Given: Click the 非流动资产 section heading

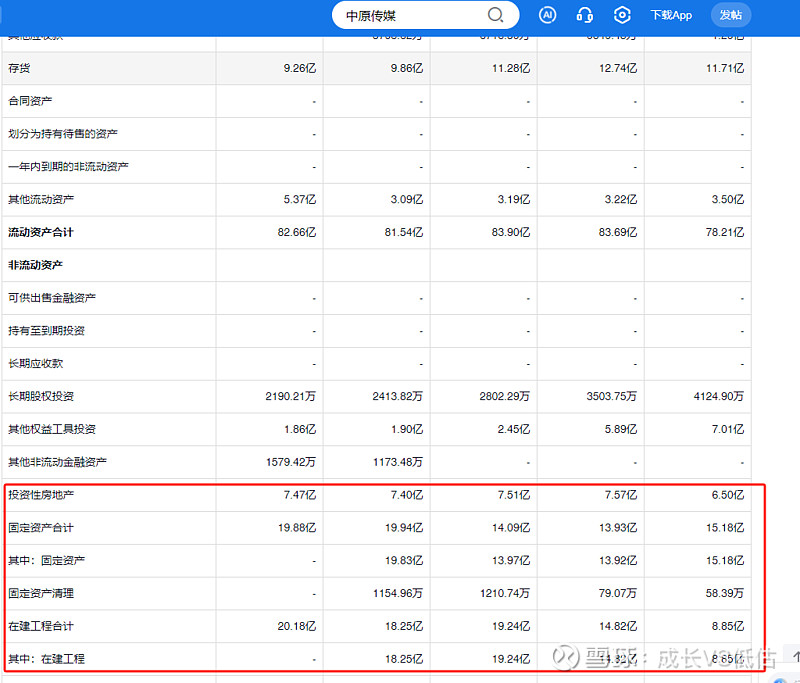Looking at the screenshot, I should (x=34, y=265).
